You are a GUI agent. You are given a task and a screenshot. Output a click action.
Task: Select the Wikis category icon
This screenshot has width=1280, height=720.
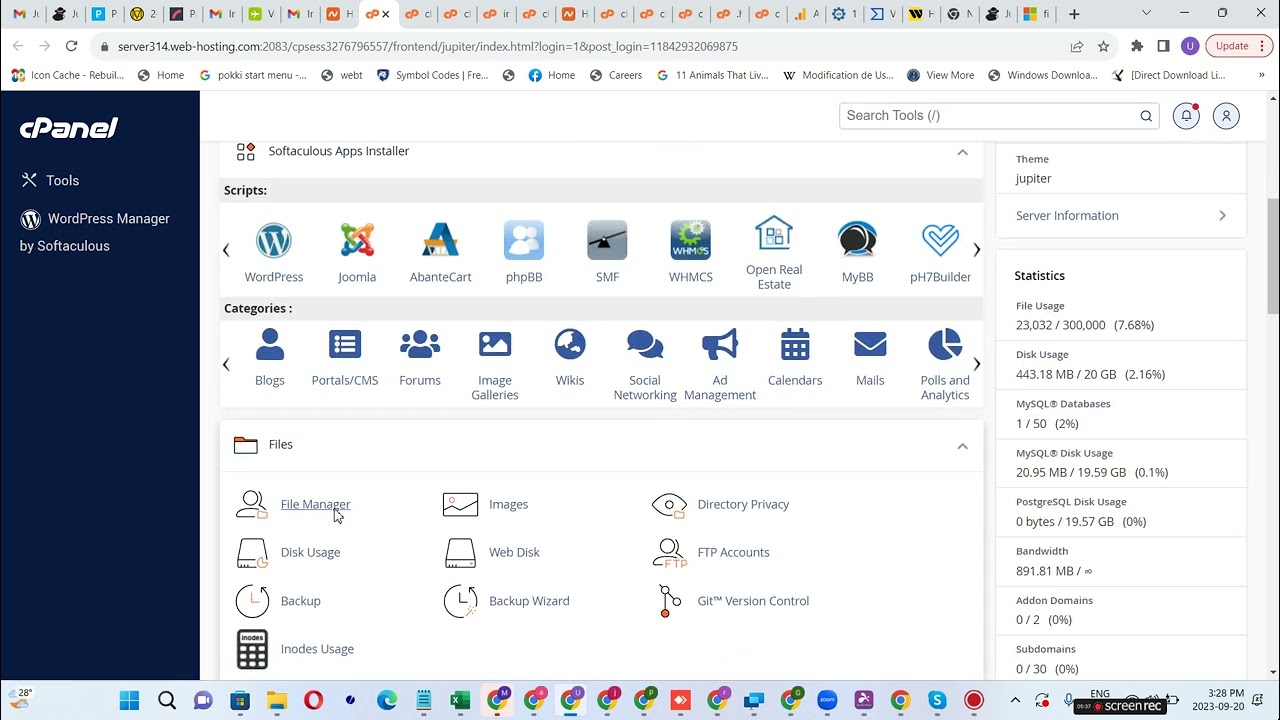coord(570,344)
